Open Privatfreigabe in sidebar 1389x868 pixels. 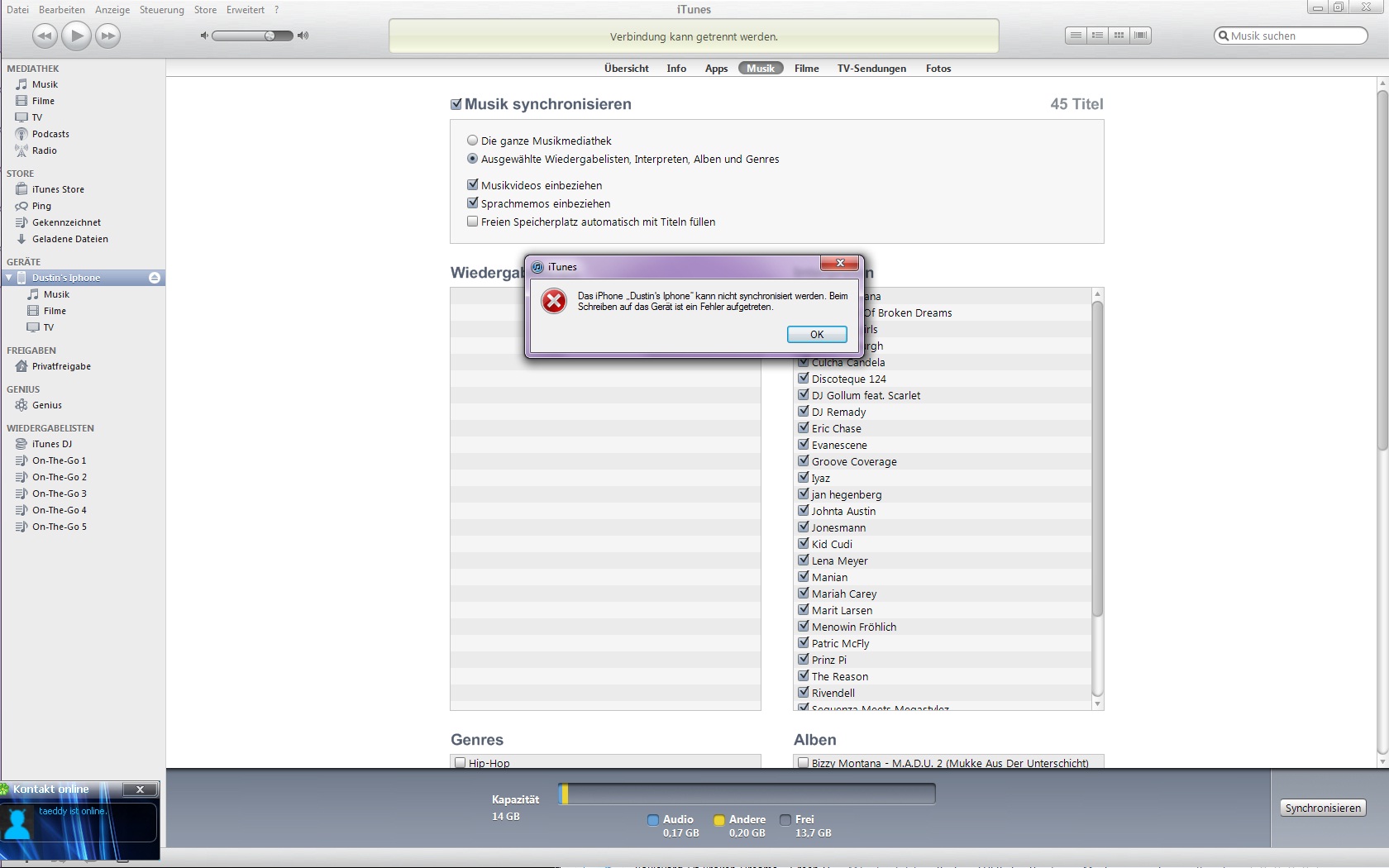pyautogui.click(x=61, y=366)
